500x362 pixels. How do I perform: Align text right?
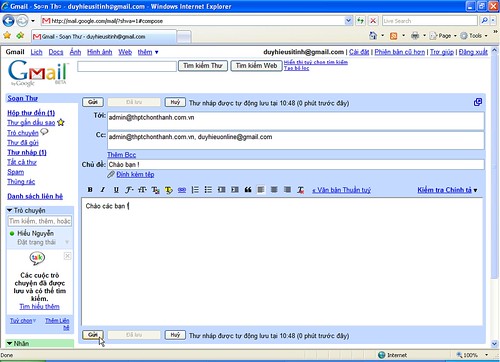pos(287,190)
